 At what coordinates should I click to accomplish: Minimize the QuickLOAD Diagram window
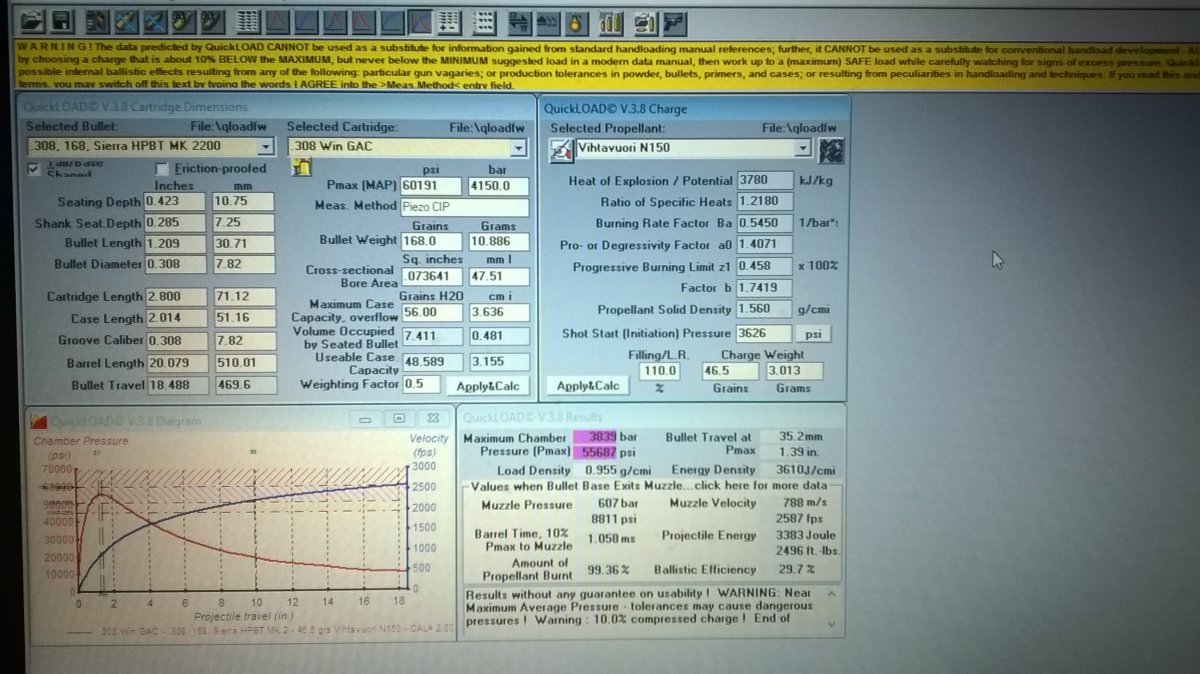(x=366, y=418)
